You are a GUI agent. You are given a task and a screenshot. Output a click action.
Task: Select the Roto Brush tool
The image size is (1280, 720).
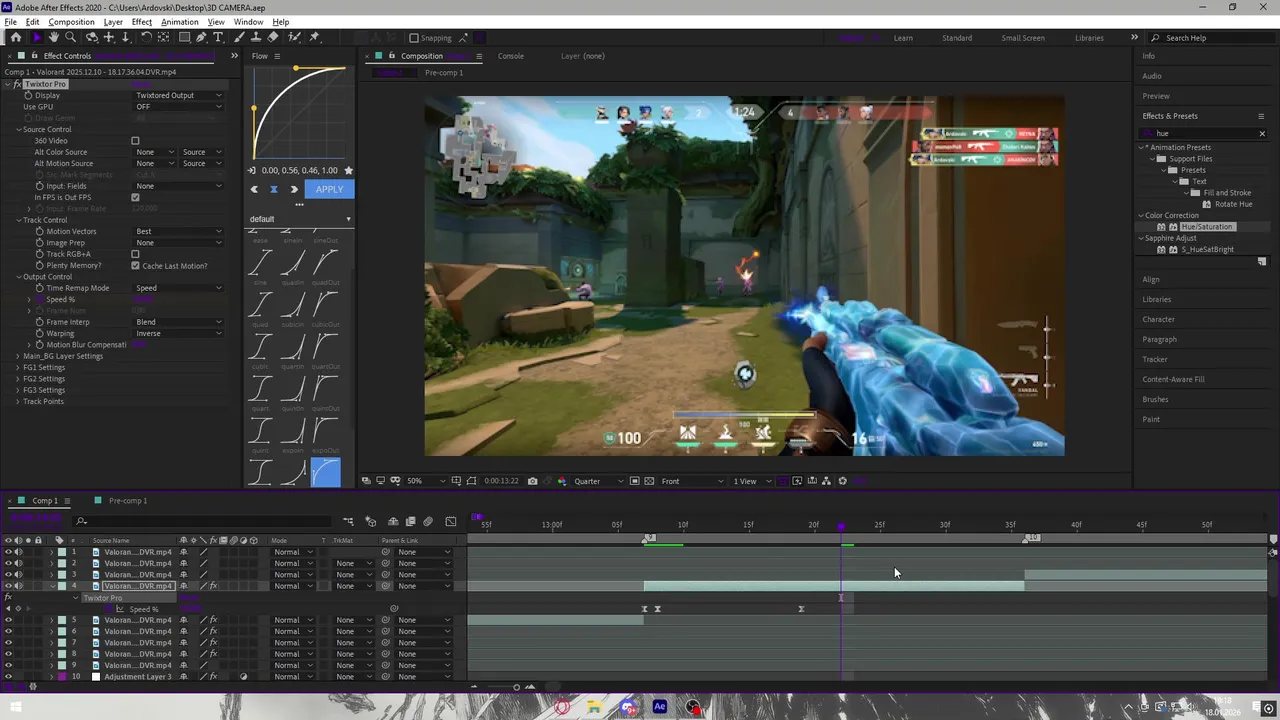tap(295, 38)
